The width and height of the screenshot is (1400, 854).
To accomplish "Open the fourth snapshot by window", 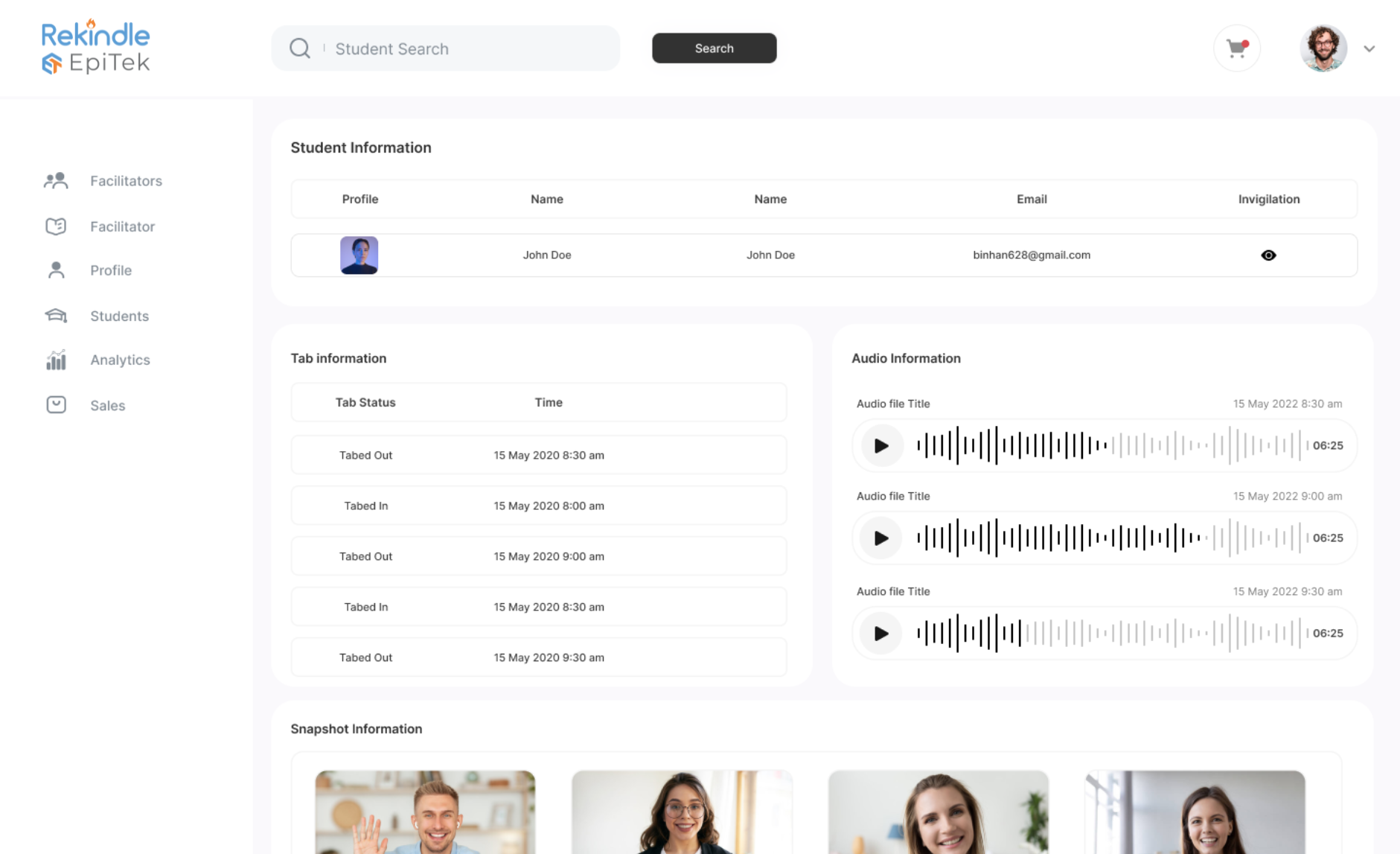I will pos(1195,812).
